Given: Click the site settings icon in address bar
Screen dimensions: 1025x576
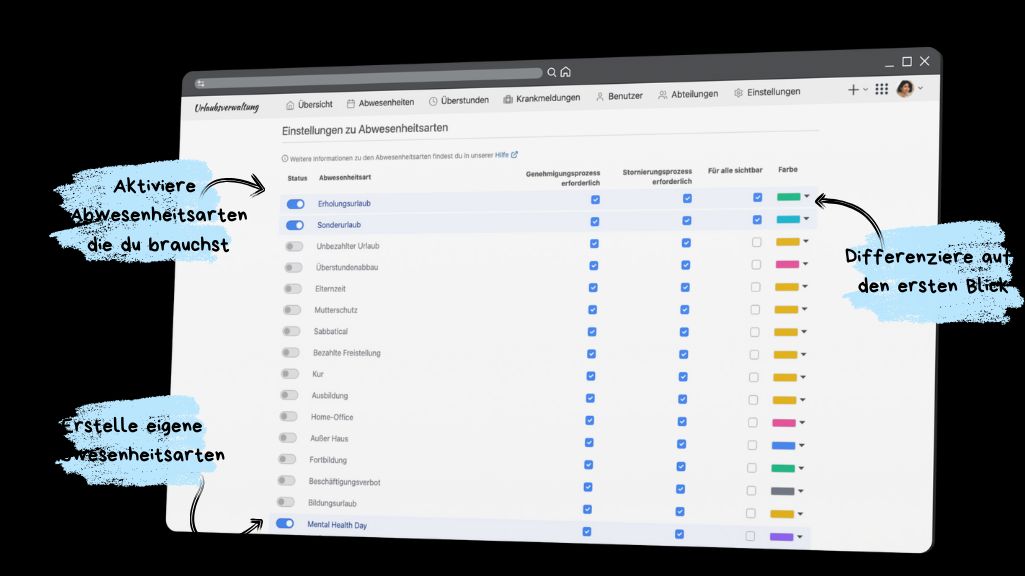Looking at the screenshot, I should coord(201,84).
